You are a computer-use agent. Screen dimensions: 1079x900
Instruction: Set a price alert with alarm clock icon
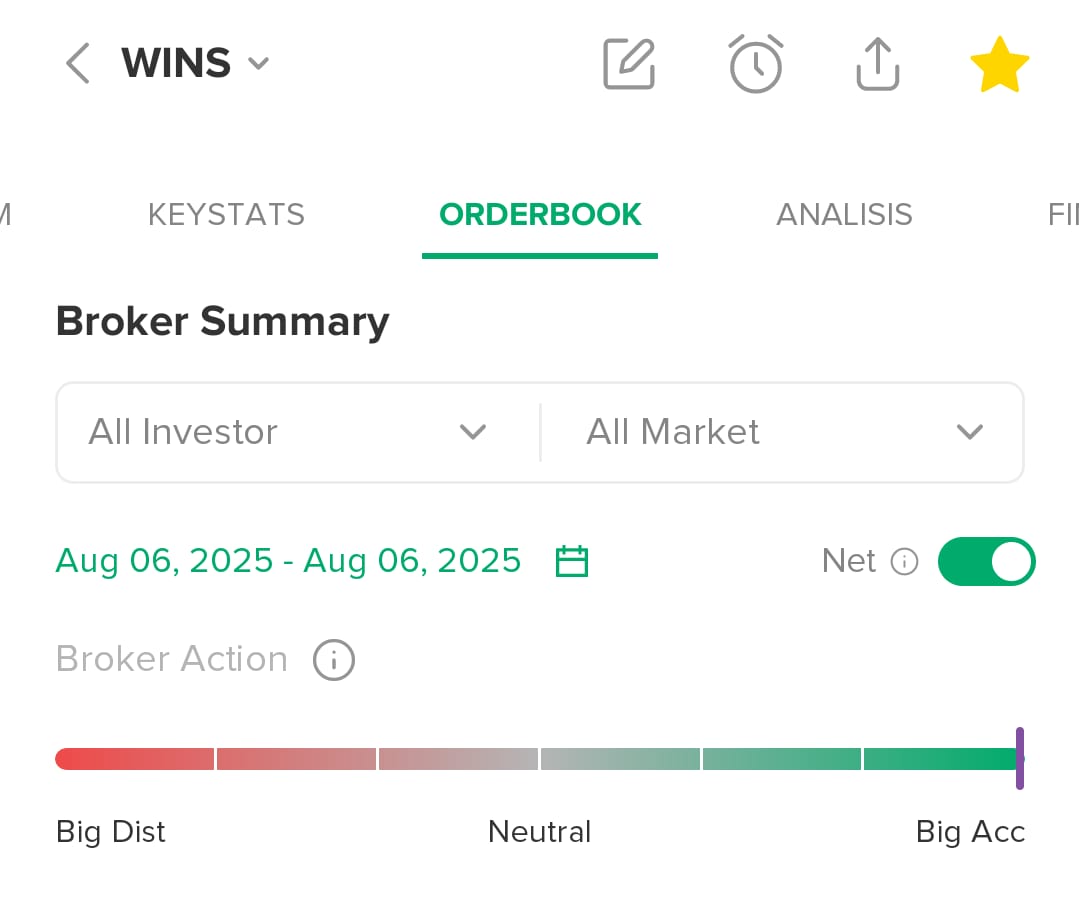point(756,64)
